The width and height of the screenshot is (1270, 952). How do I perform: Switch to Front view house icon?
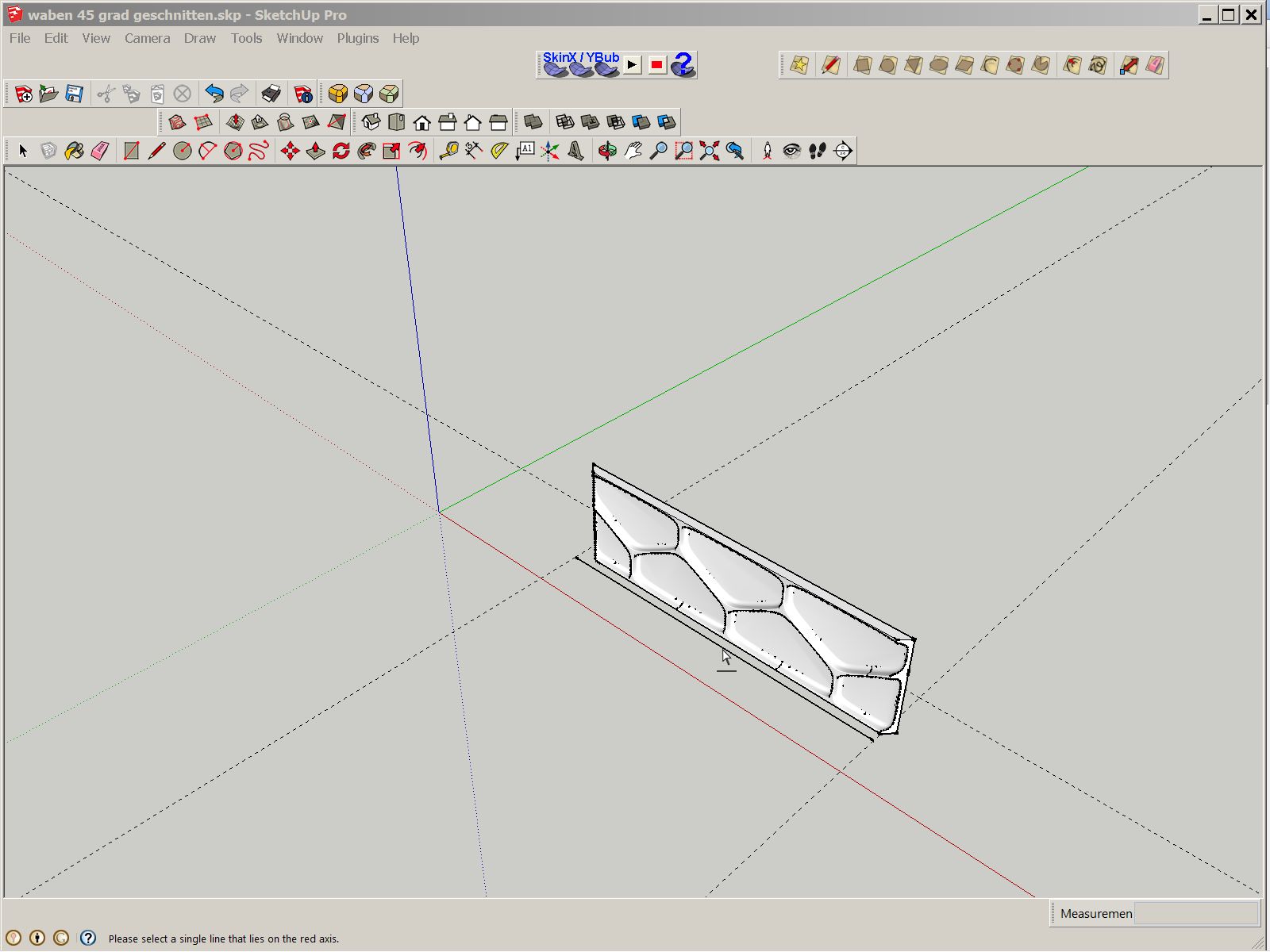pos(421,122)
